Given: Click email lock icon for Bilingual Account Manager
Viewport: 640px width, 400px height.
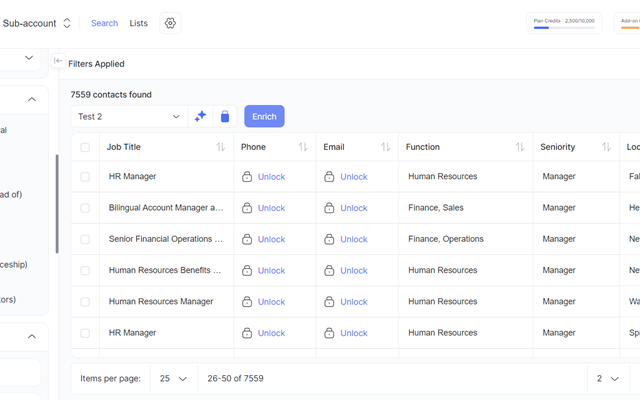Looking at the screenshot, I should point(329,208).
